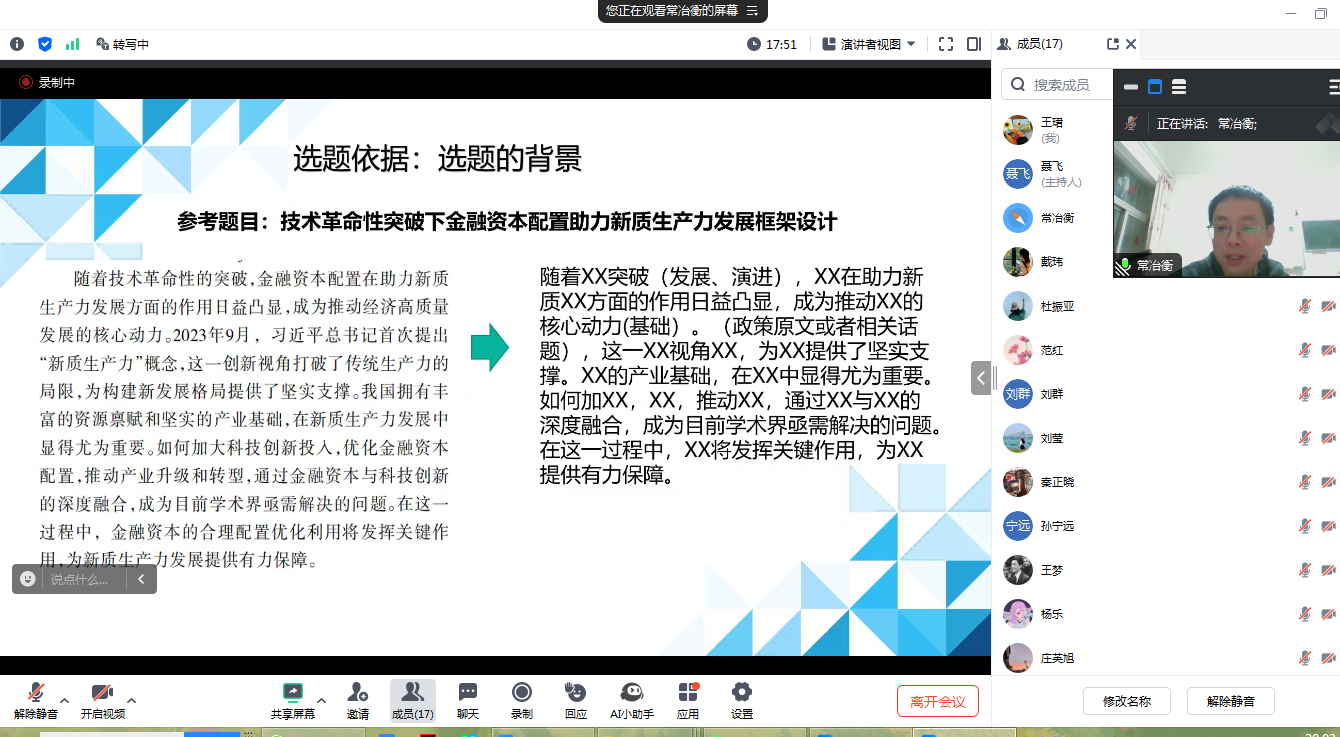Image resolution: width=1340 pixels, height=737 pixels.
Task: Enter fullscreen using the top bar icon
Action: coord(946,44)
